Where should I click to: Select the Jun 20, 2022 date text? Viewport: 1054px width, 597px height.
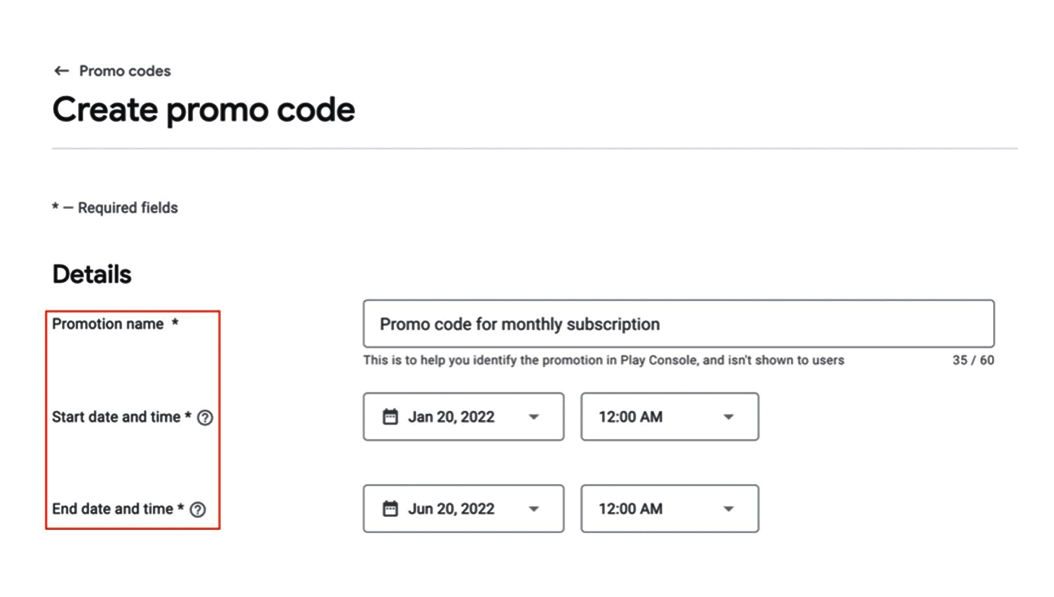451,509
